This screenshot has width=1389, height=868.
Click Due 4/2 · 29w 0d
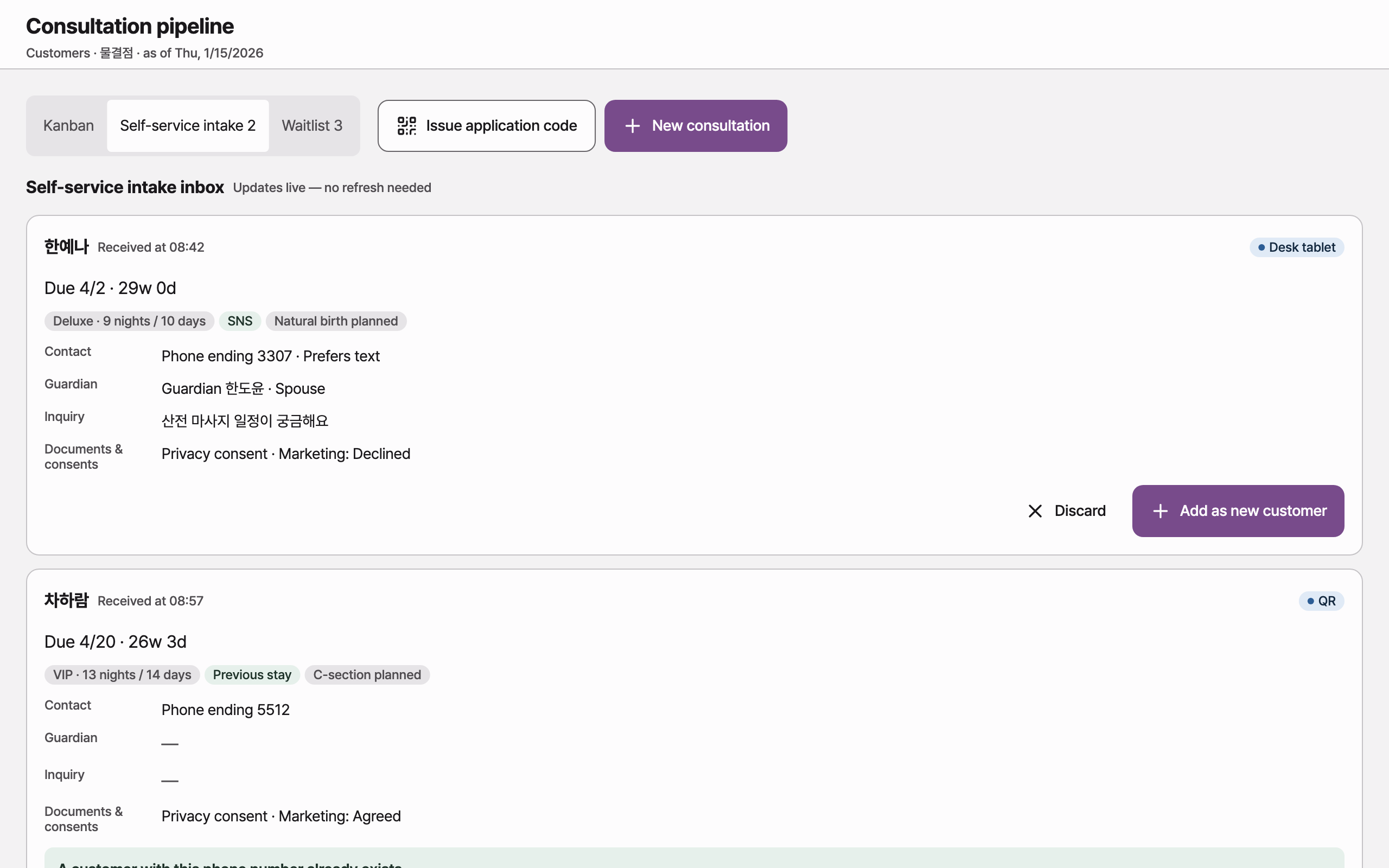pos(110,288)
